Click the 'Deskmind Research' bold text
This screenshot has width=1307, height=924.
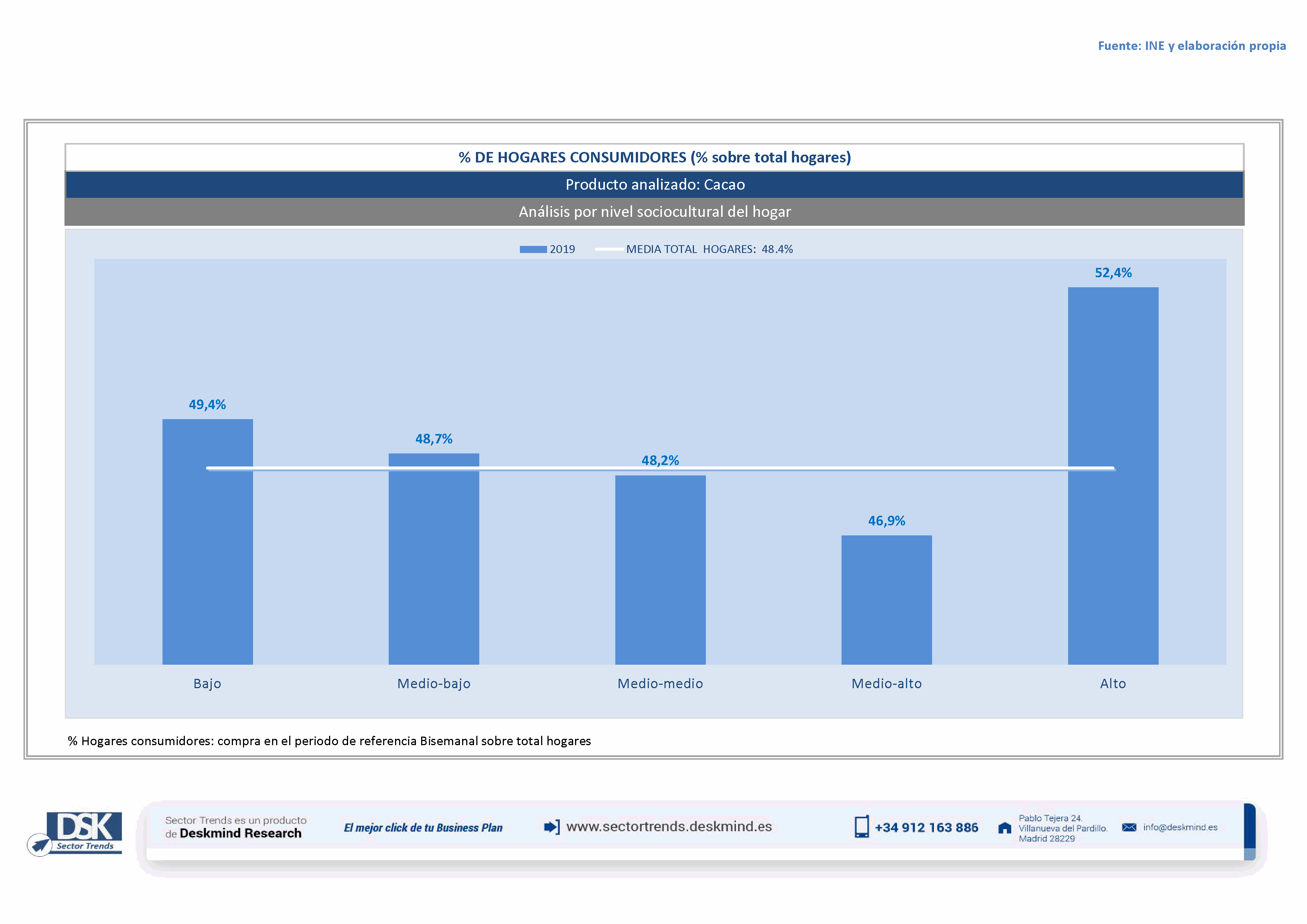pos(240,833)
